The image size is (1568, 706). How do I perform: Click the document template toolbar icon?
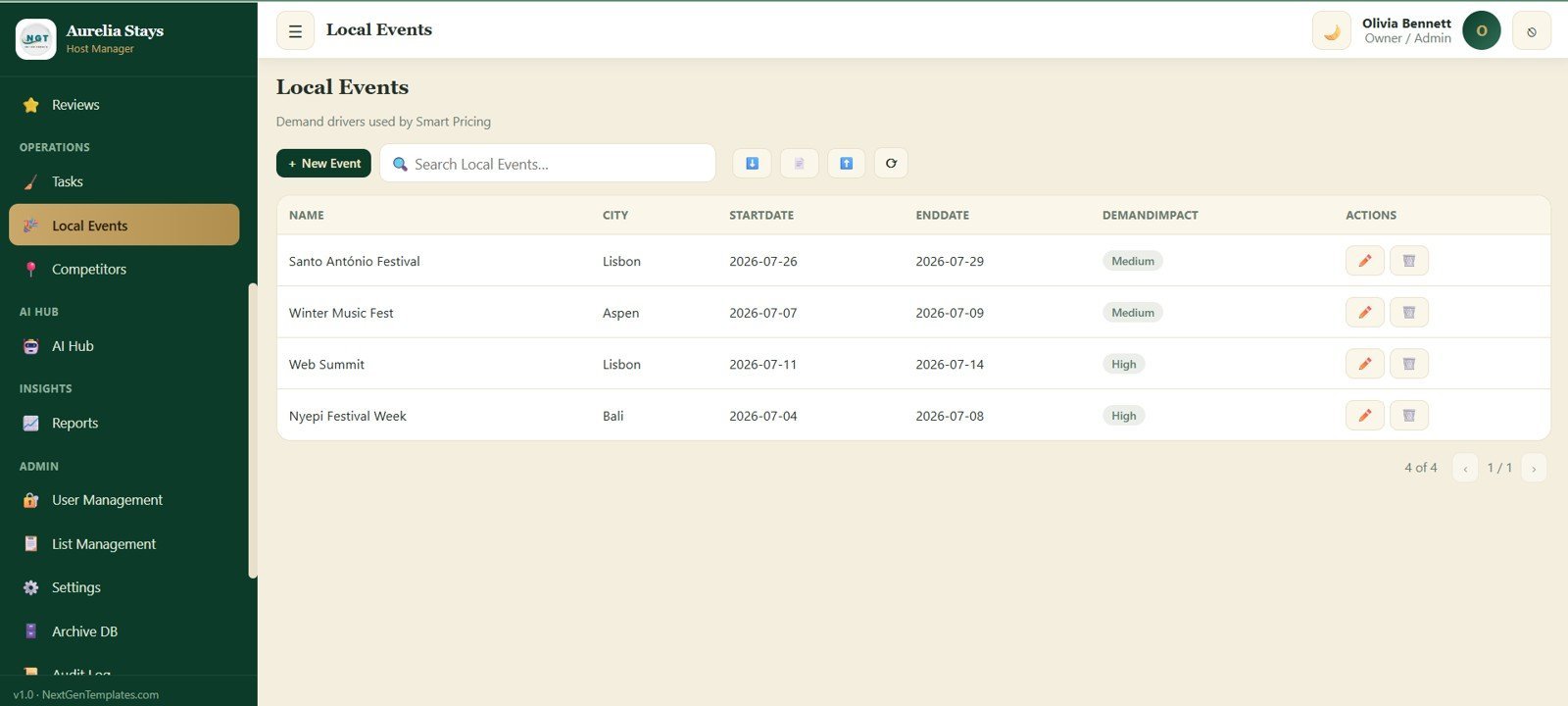pos(799,163)
